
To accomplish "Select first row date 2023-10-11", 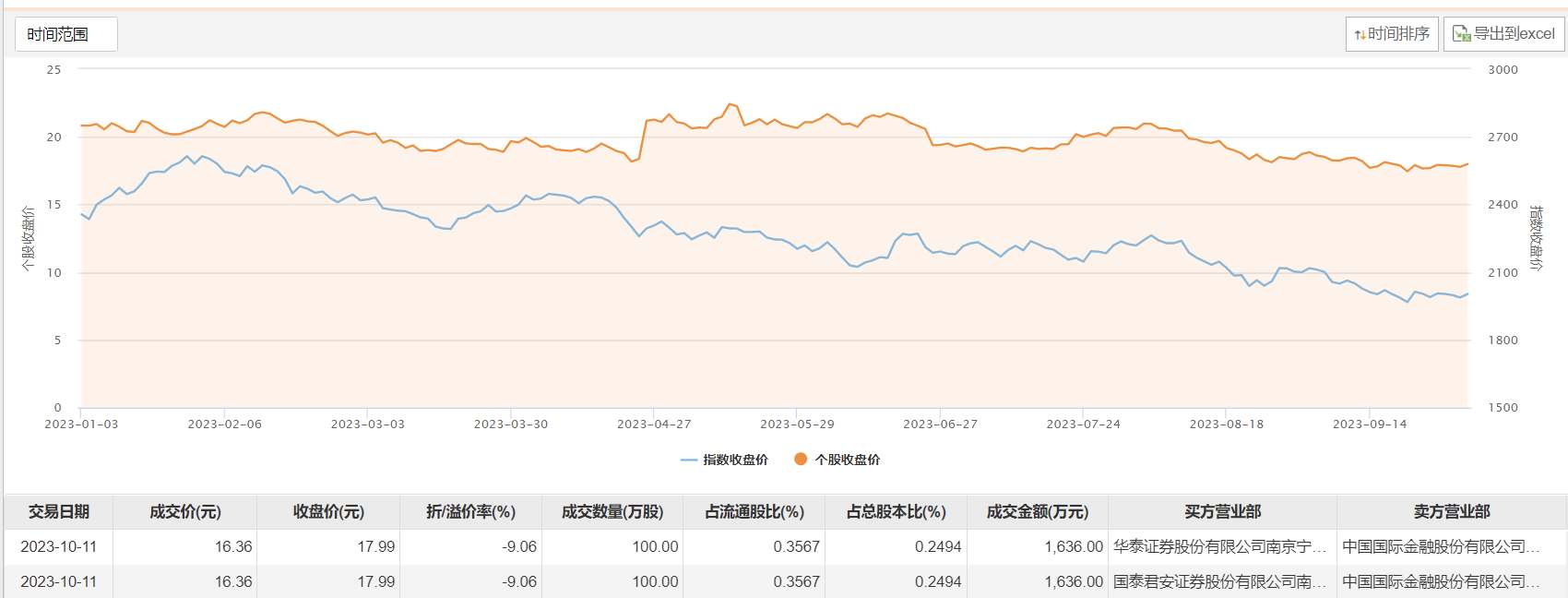I will (x=59, y=546).
